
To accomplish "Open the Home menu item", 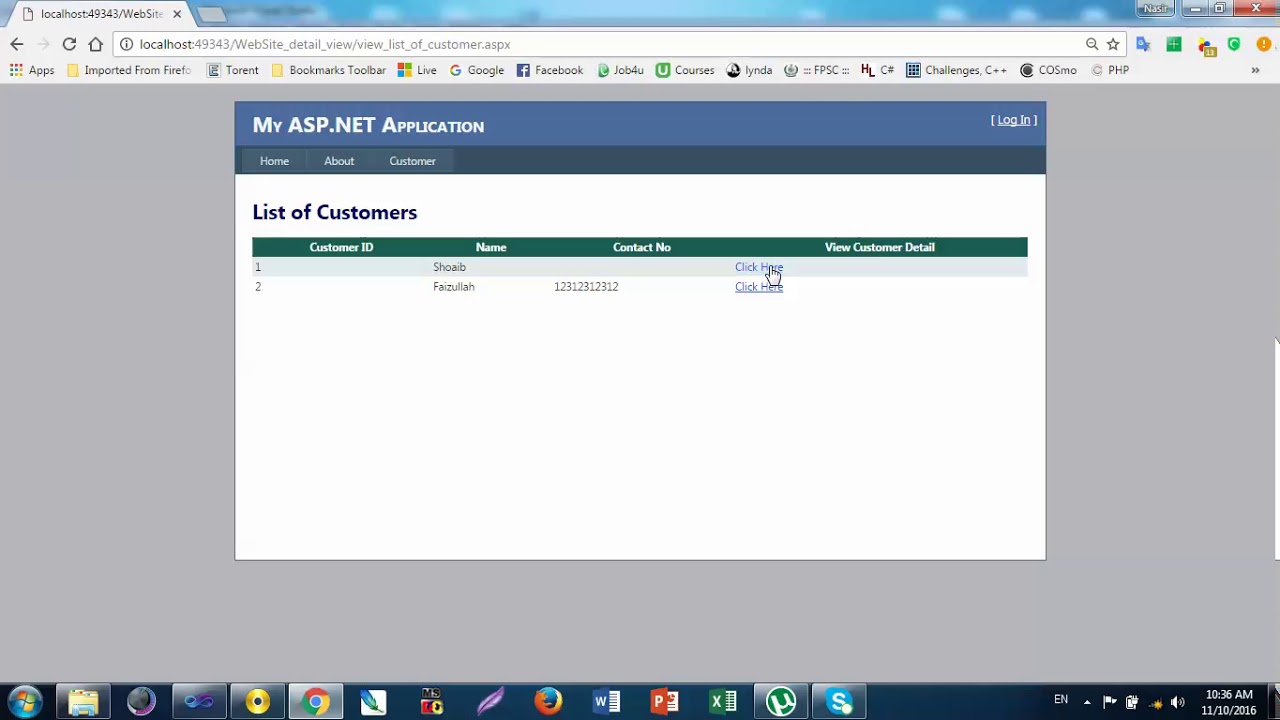I will click(x=274, y=161).
